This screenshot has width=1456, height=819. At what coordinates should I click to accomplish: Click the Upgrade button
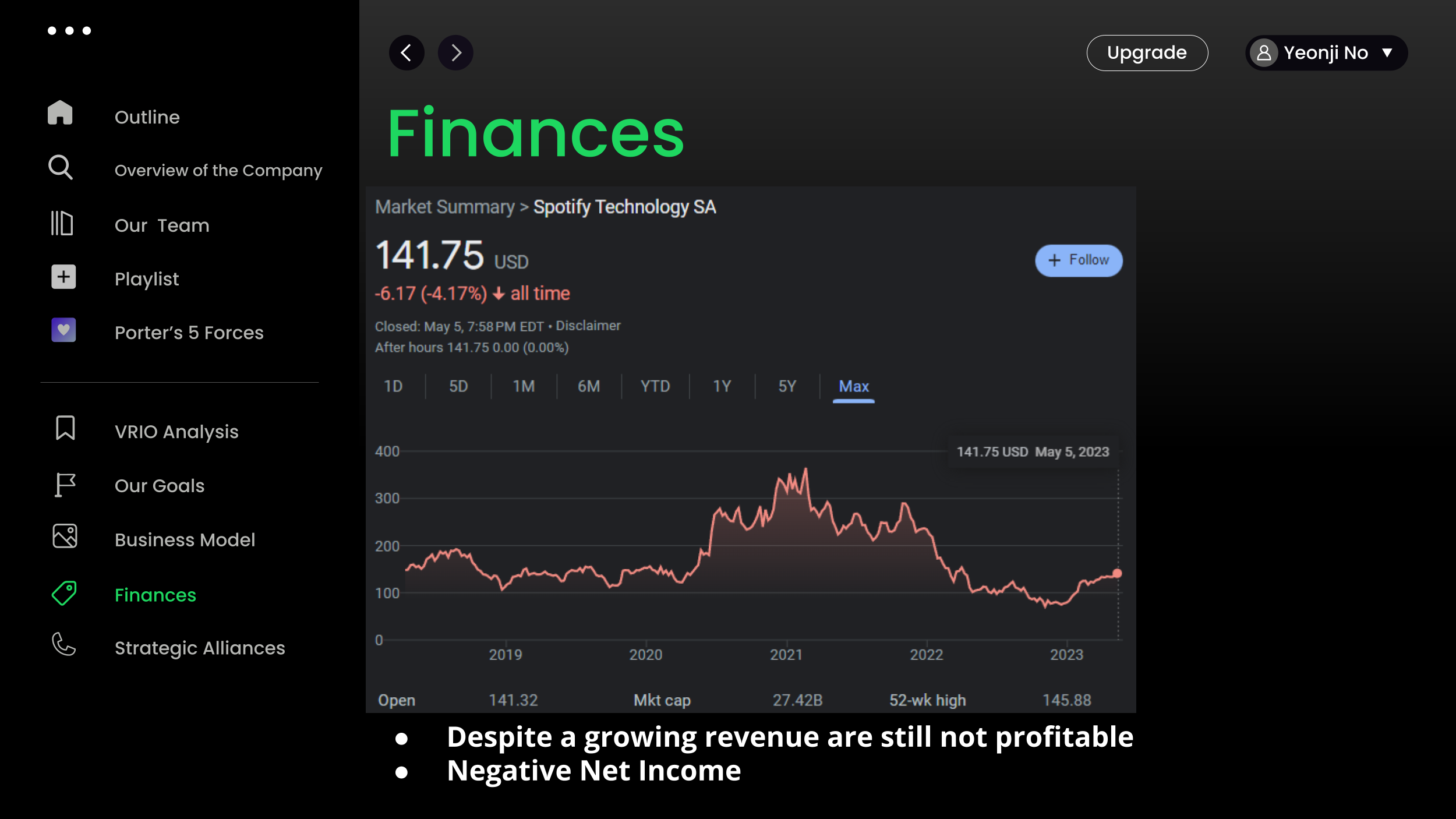click(x=1147, y=53)
